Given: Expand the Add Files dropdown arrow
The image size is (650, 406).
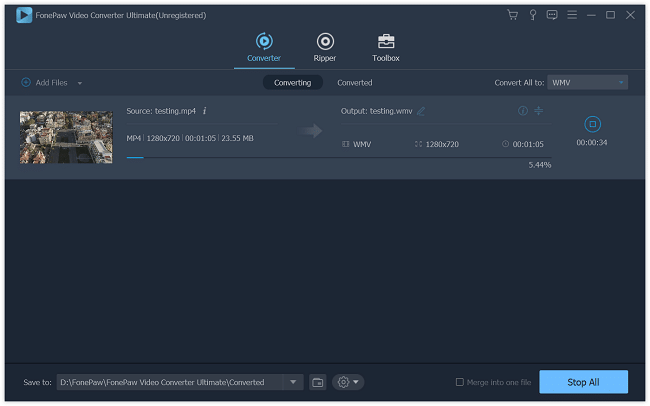Looking at the screenshot, I should [80, 83].
